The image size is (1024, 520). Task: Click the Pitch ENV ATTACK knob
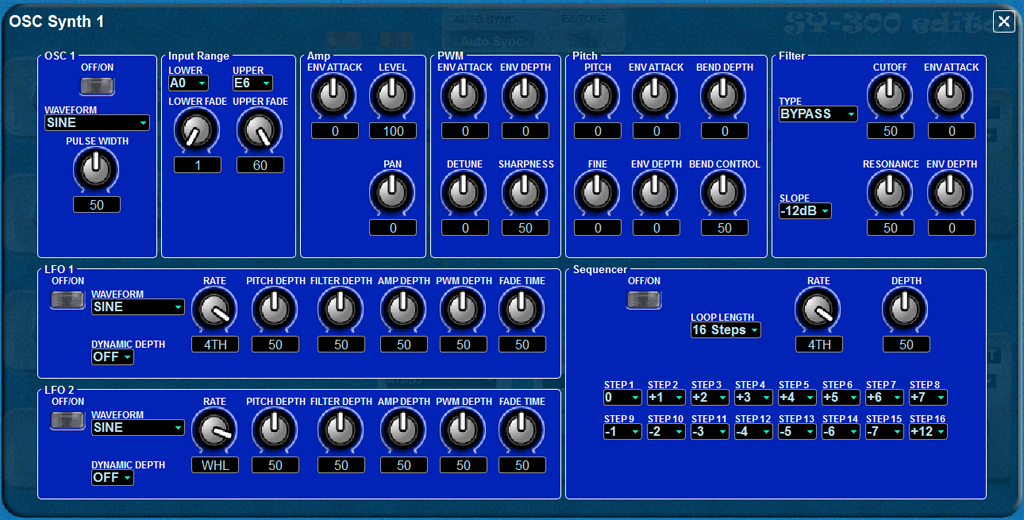coord(655,95)
